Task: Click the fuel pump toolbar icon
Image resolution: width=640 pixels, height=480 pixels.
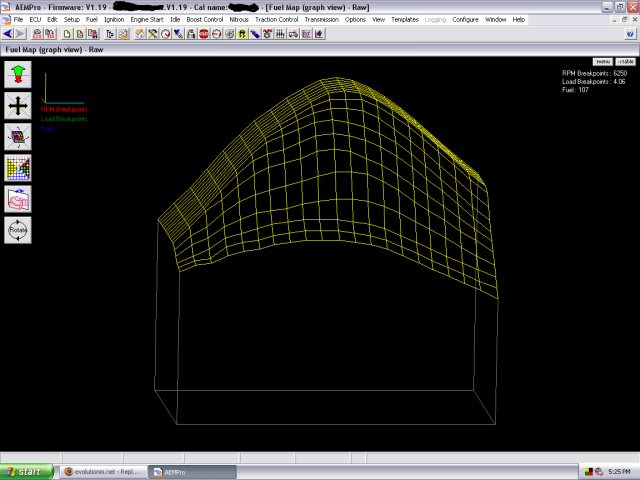Action: point(191,34)
